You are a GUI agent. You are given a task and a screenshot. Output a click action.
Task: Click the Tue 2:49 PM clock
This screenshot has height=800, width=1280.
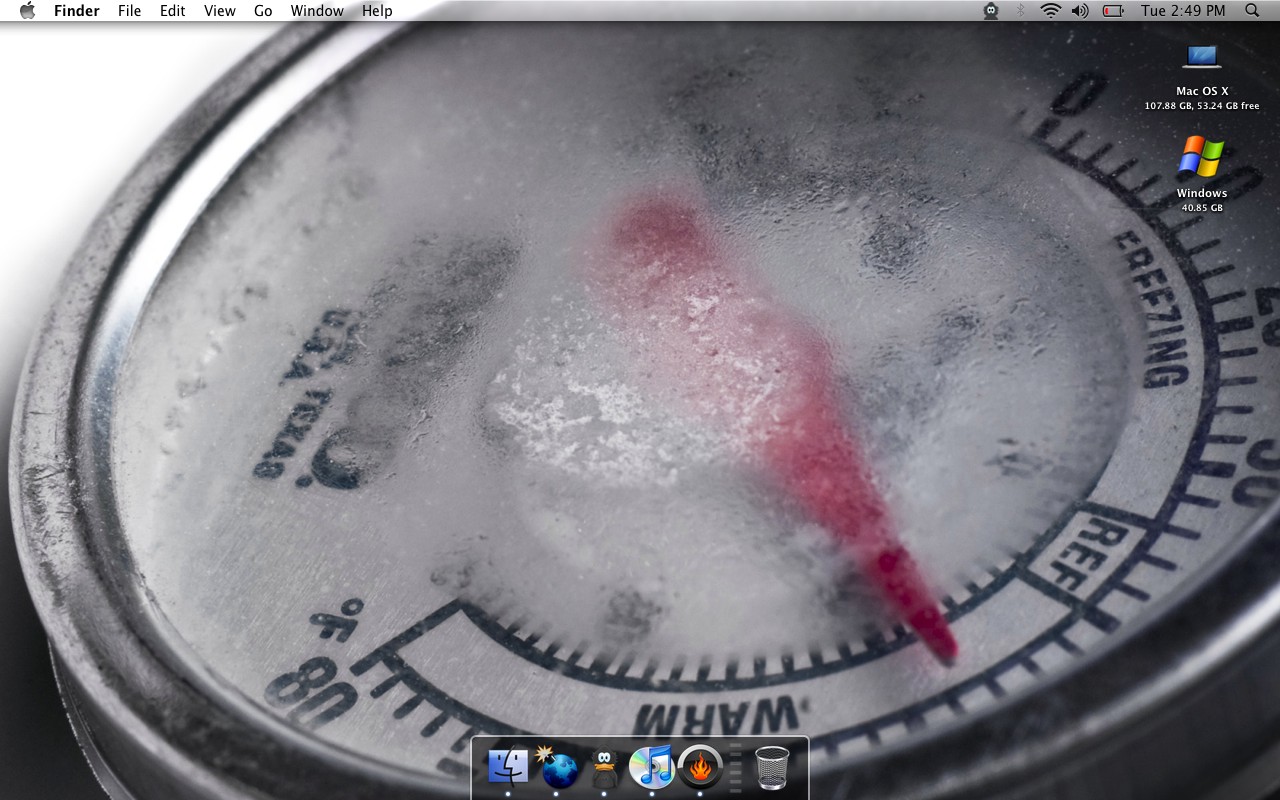(1183, 10)
